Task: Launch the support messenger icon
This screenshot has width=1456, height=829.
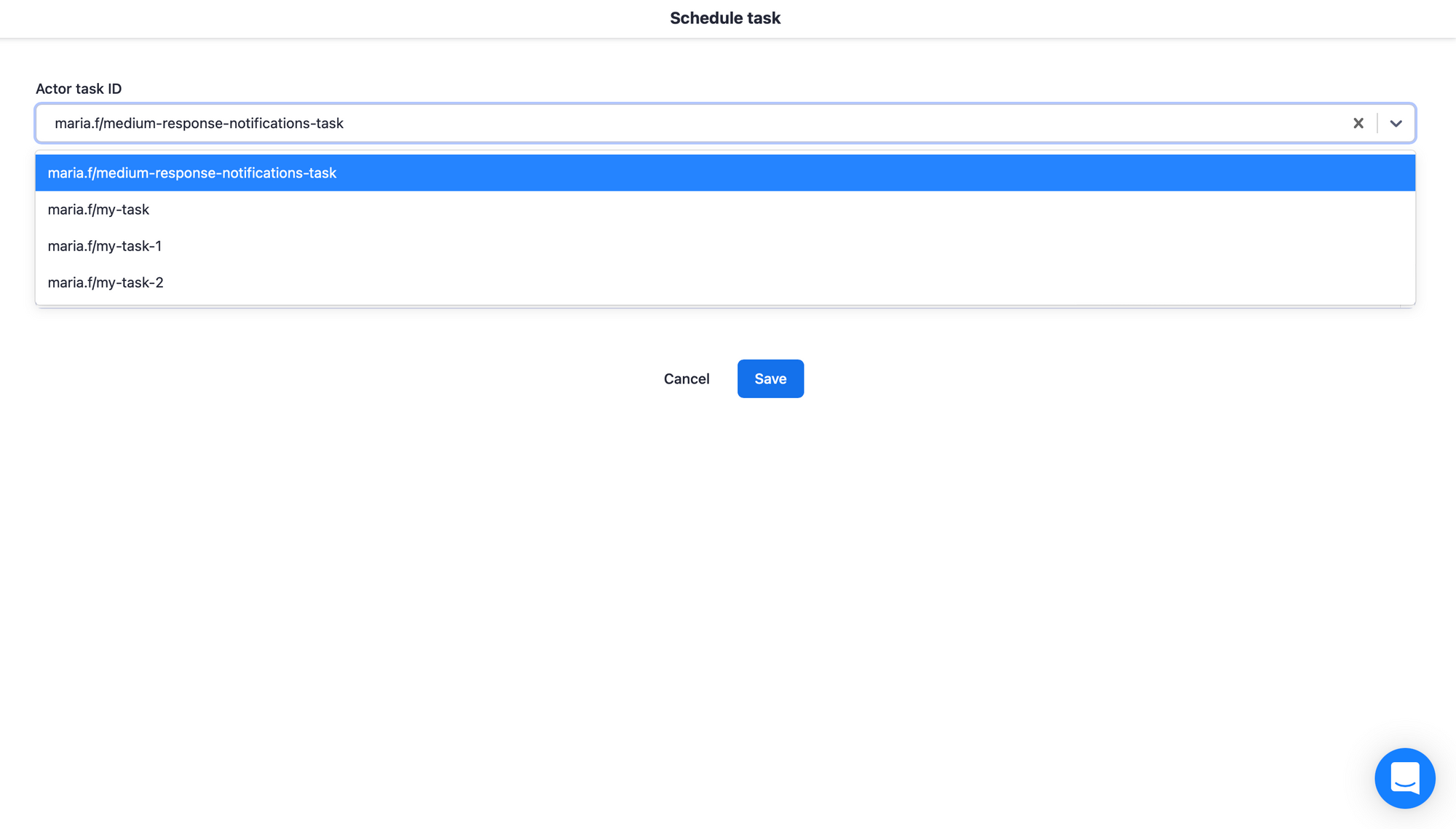Action: click(1404, 778)
